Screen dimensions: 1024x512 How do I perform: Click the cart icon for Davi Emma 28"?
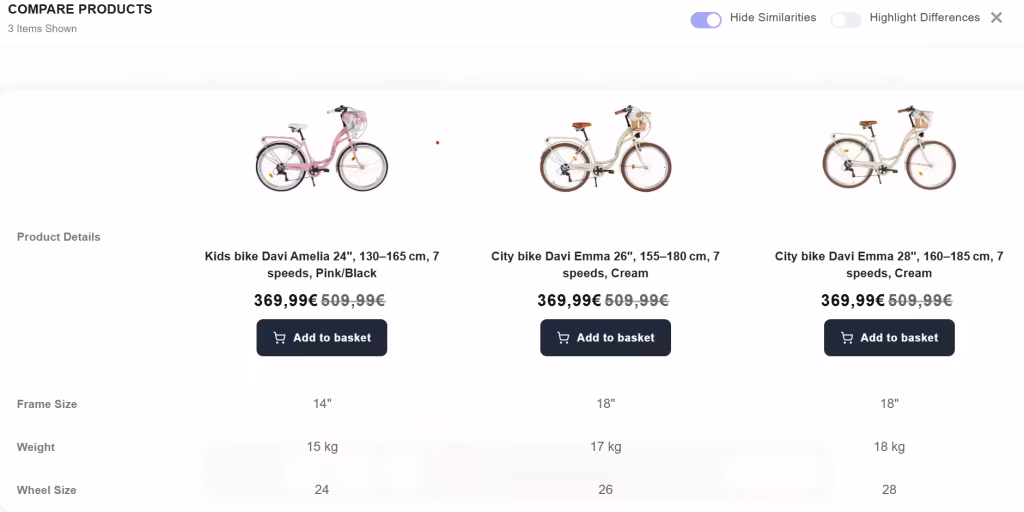847,338
